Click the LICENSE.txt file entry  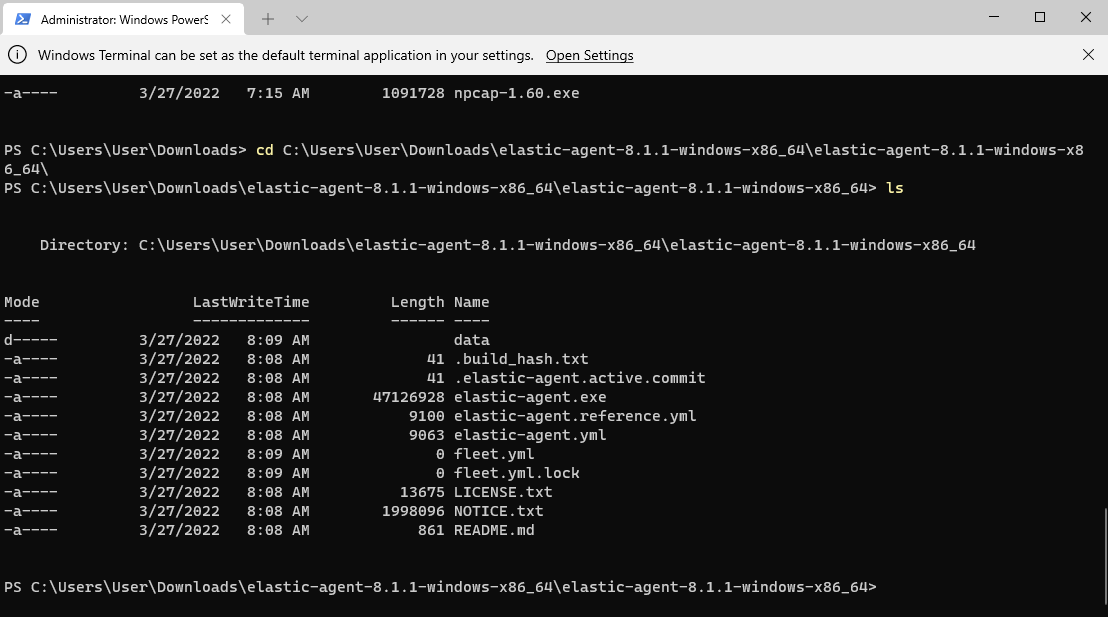[x=502, y=492]
